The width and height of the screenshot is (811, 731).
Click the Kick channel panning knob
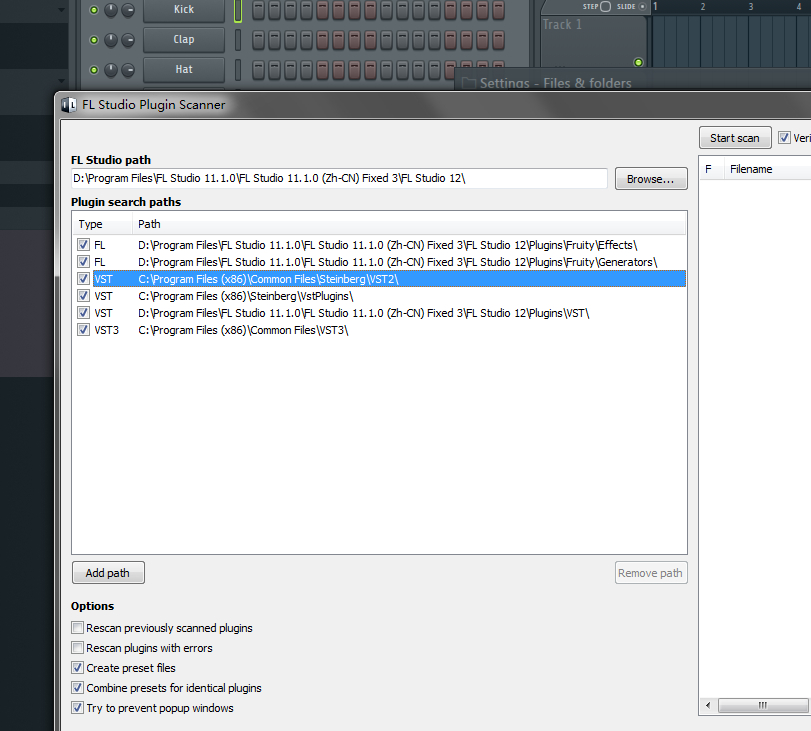[111, 10]
